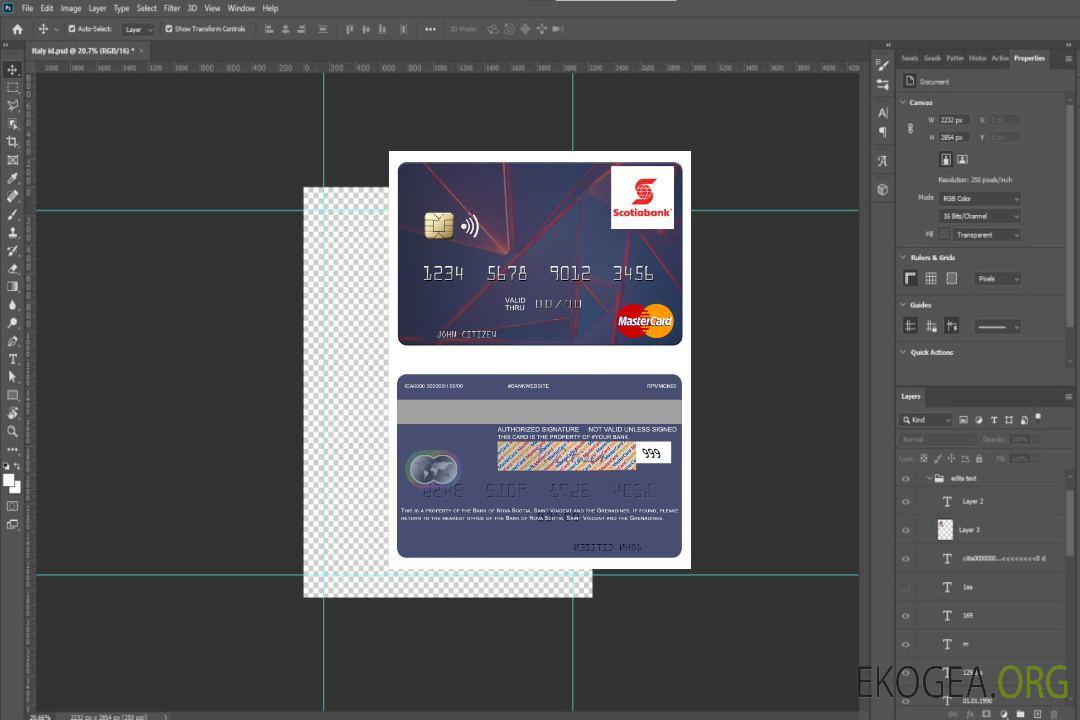This screenshot has width=1080, height=720.
Task: Toggle the Auto-Select checkbox
Action: [72, 29]
